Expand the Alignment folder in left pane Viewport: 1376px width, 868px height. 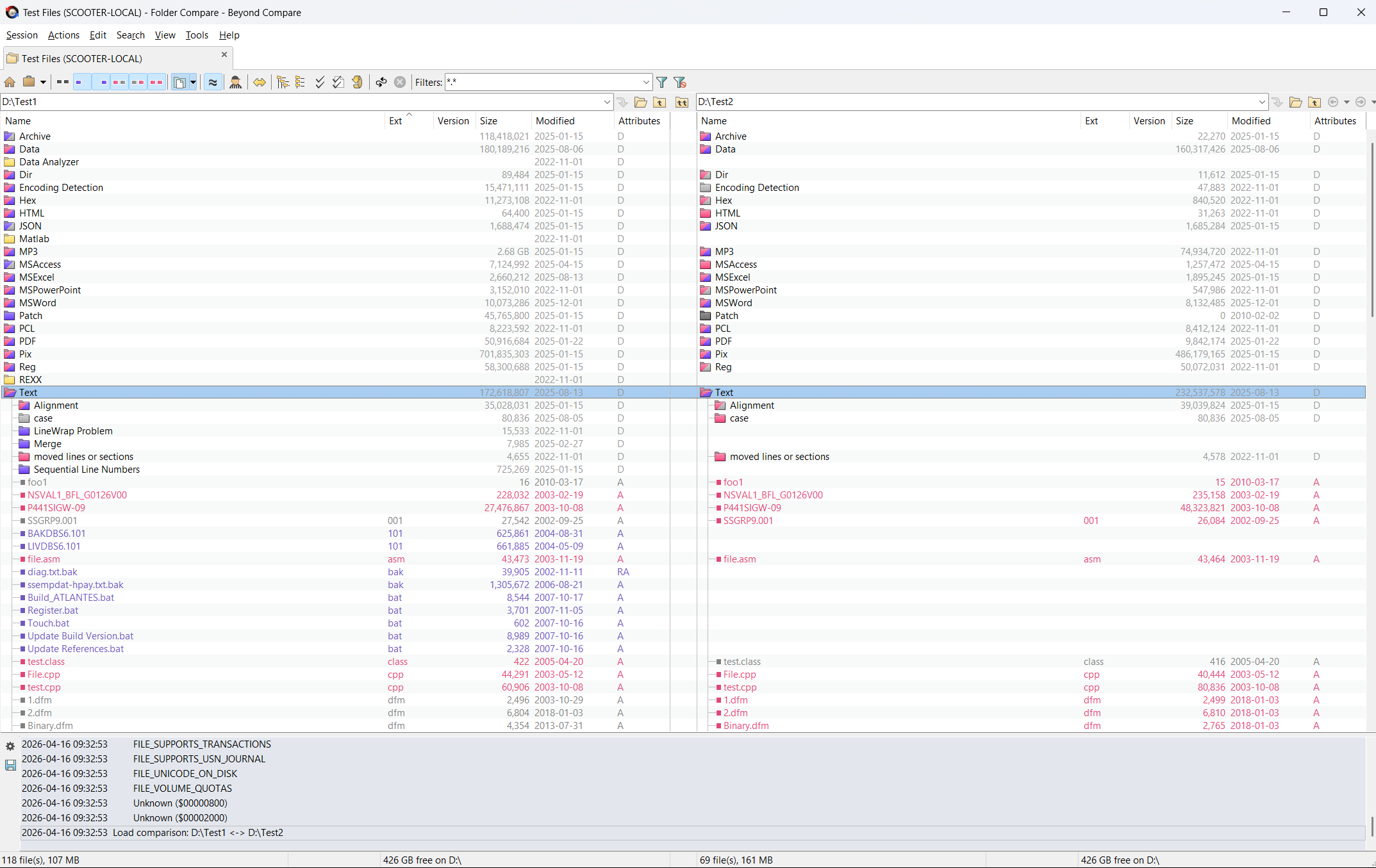24,405
